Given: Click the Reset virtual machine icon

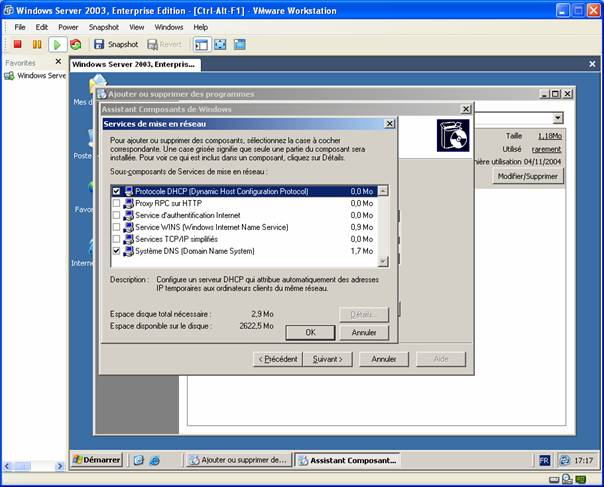Looking at the screenshot, I should [x=76, y=44].
